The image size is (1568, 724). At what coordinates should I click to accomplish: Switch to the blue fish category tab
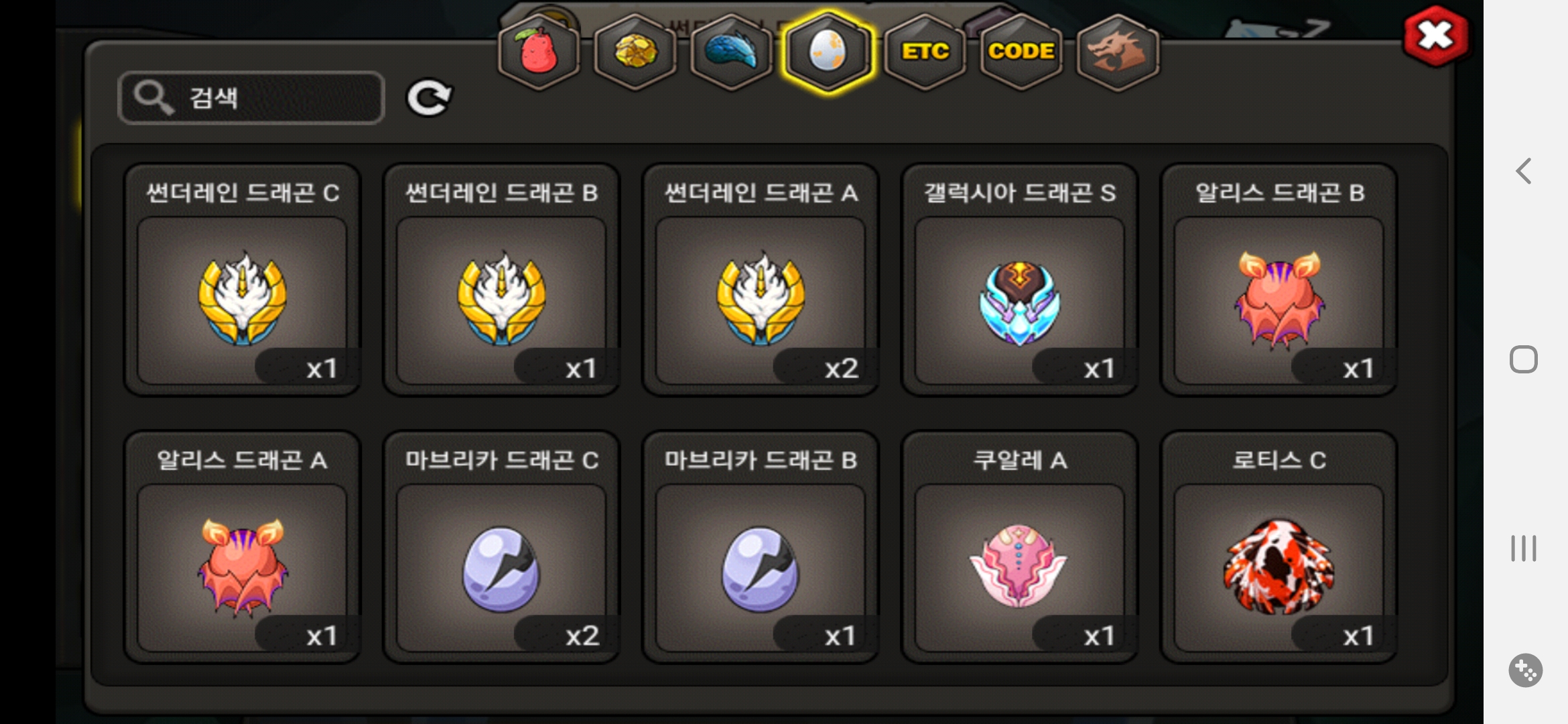pyautogui.click(x=731, y=52)
